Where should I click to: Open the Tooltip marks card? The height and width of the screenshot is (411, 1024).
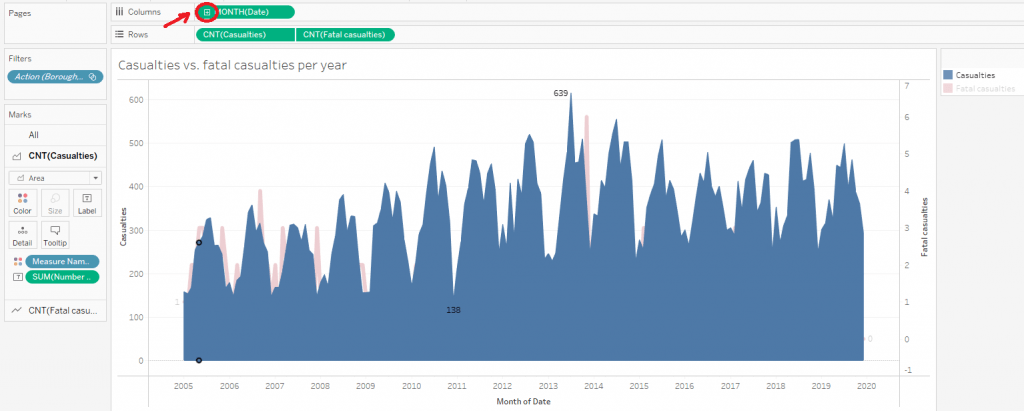click(x=55, y=235)
